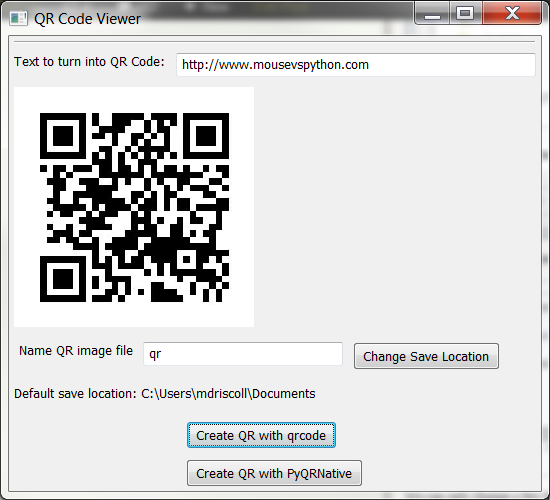Click the bottom-left finder square of QR code
Viewport: 550px width, 500px height.
[x=63, y=279]
